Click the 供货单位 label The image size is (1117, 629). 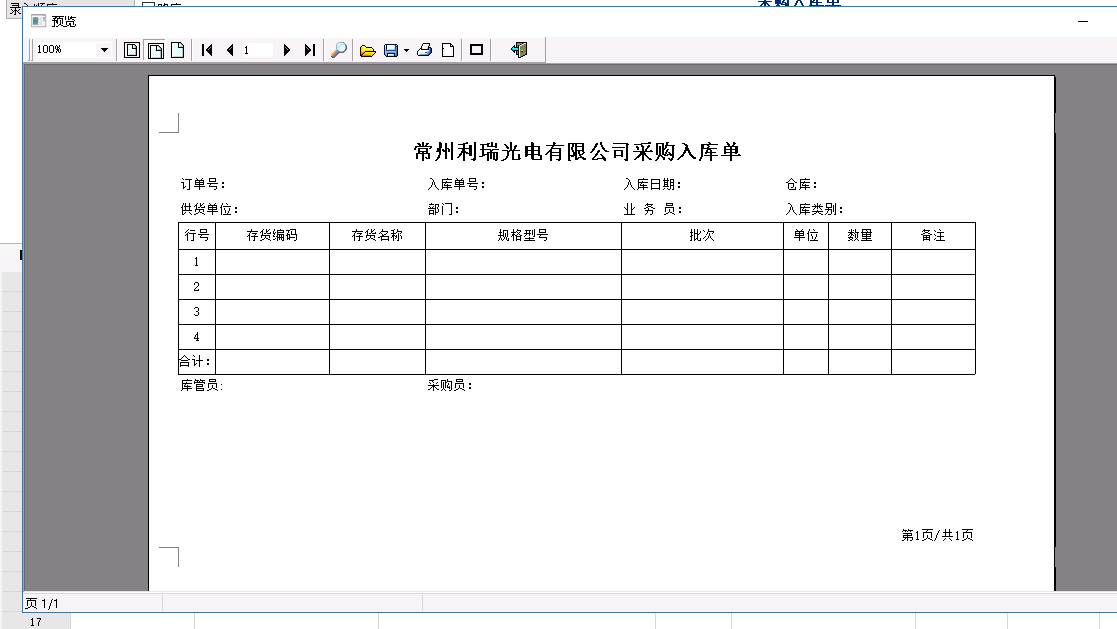tap(209, 209)
